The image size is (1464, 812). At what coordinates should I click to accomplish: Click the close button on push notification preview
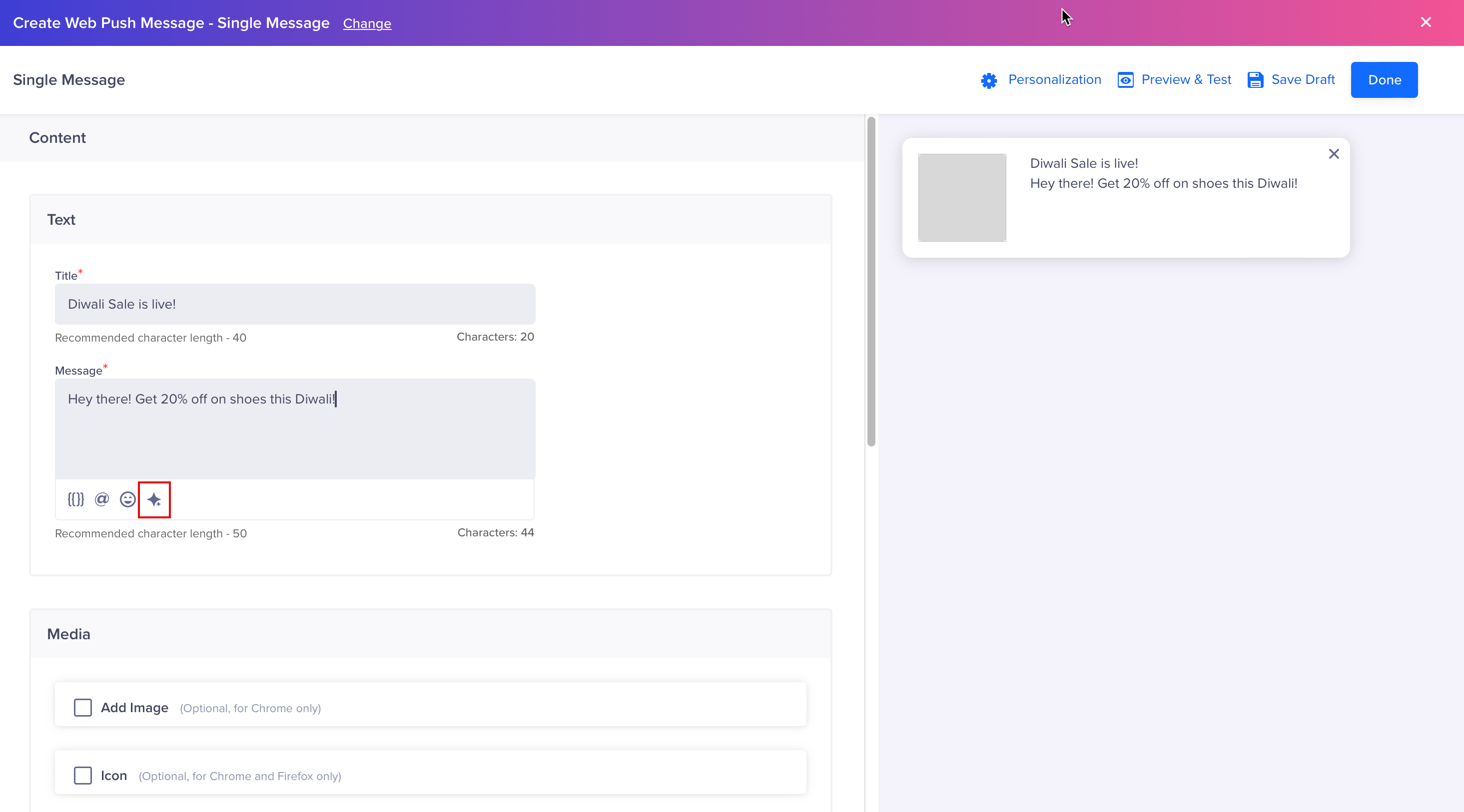click(x=1334, y=154)
